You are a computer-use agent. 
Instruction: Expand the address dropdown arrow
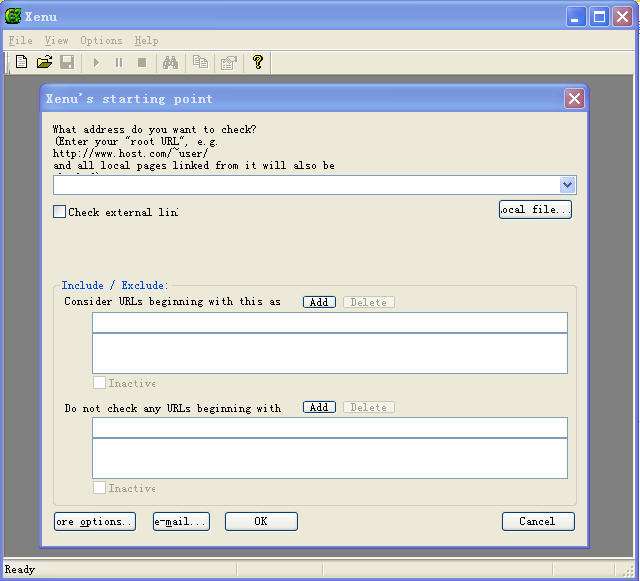(567, 185)
